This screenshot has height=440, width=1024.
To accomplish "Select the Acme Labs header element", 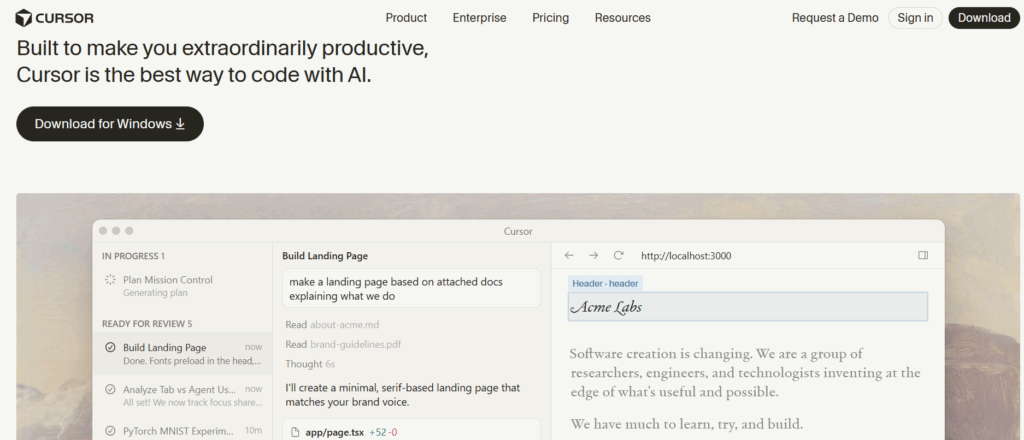I will (748, 306).
